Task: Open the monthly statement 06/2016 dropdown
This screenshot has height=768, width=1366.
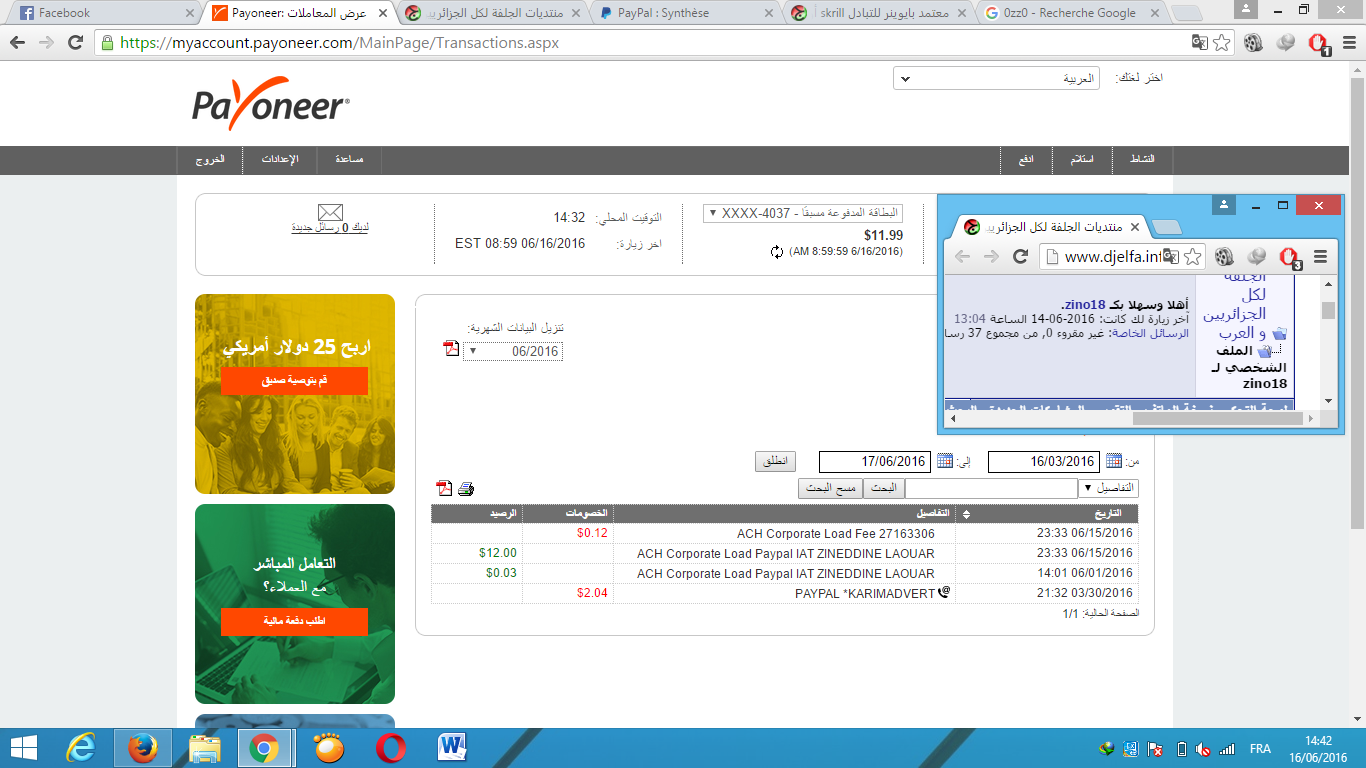Action: pos(512,351)
